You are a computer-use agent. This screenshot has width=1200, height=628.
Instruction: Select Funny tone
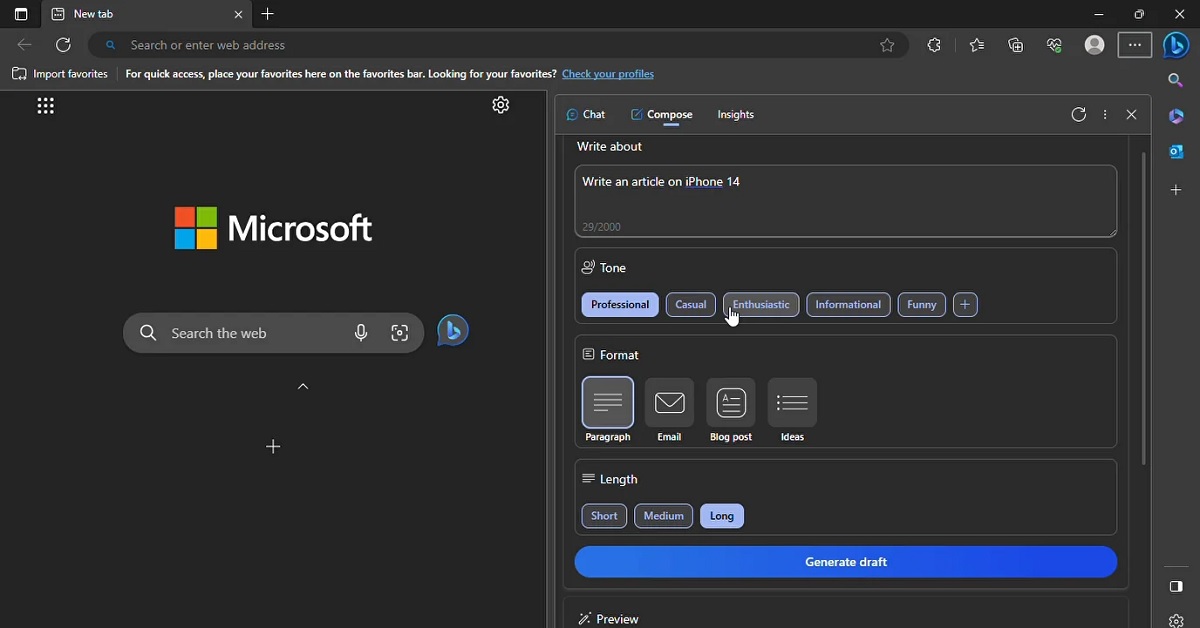pyautogui.click(x=922, y=305)
